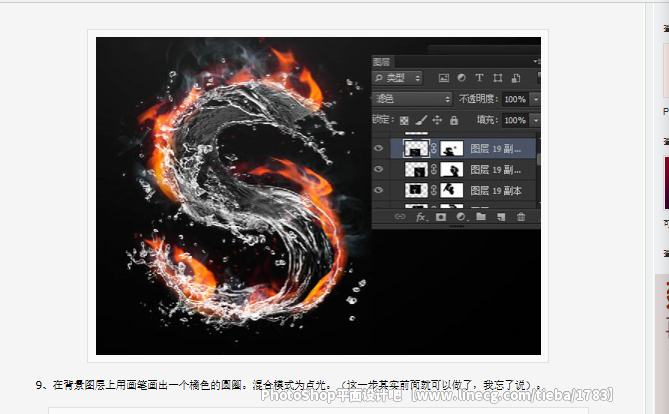Image resolution: width=669 pixels, height=414 pixels.
Task: Open the fx layer style menu
Action: pyautogui.click(x=421, y=217)
